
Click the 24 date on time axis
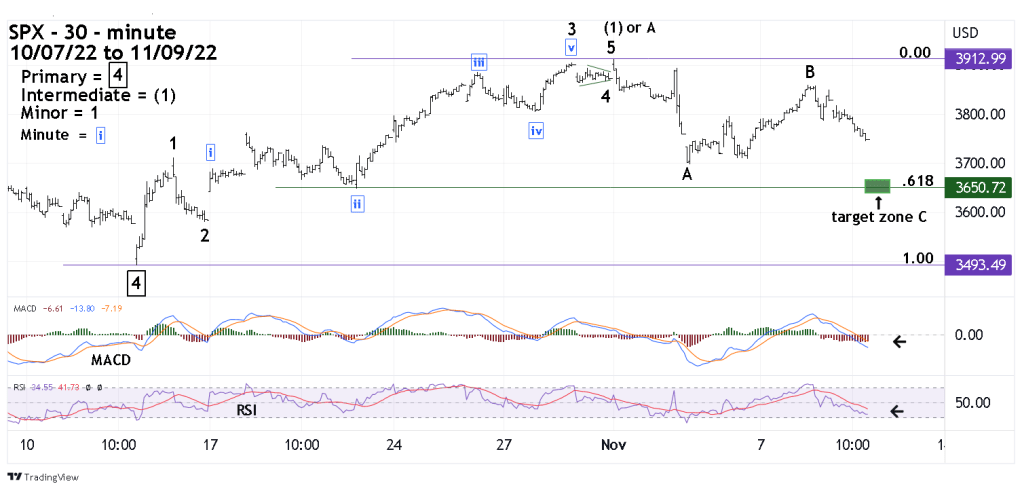click(x=394, y=443)
